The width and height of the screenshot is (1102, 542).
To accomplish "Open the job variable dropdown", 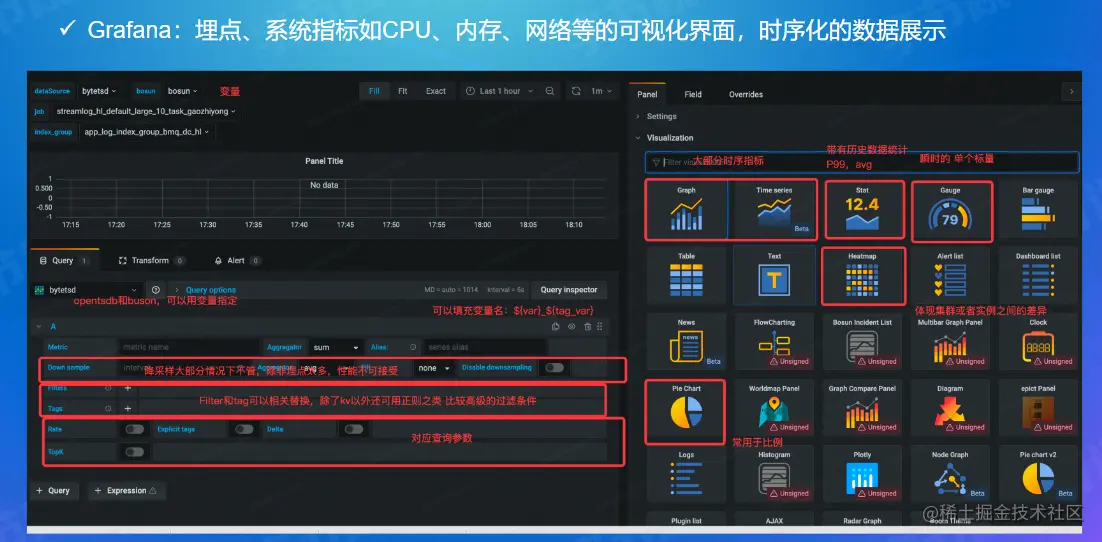I will click(145, 111).
